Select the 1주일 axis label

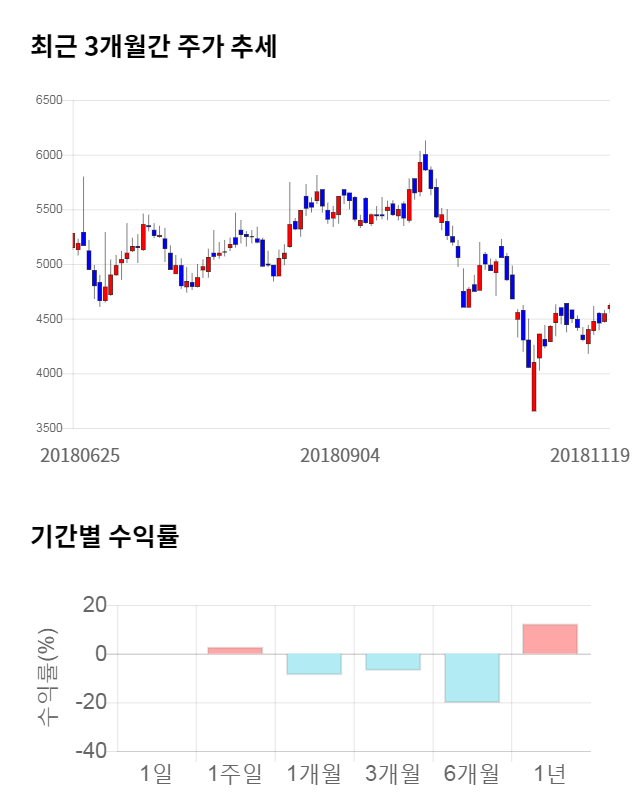pyautogui.click(x=235, y=773)
